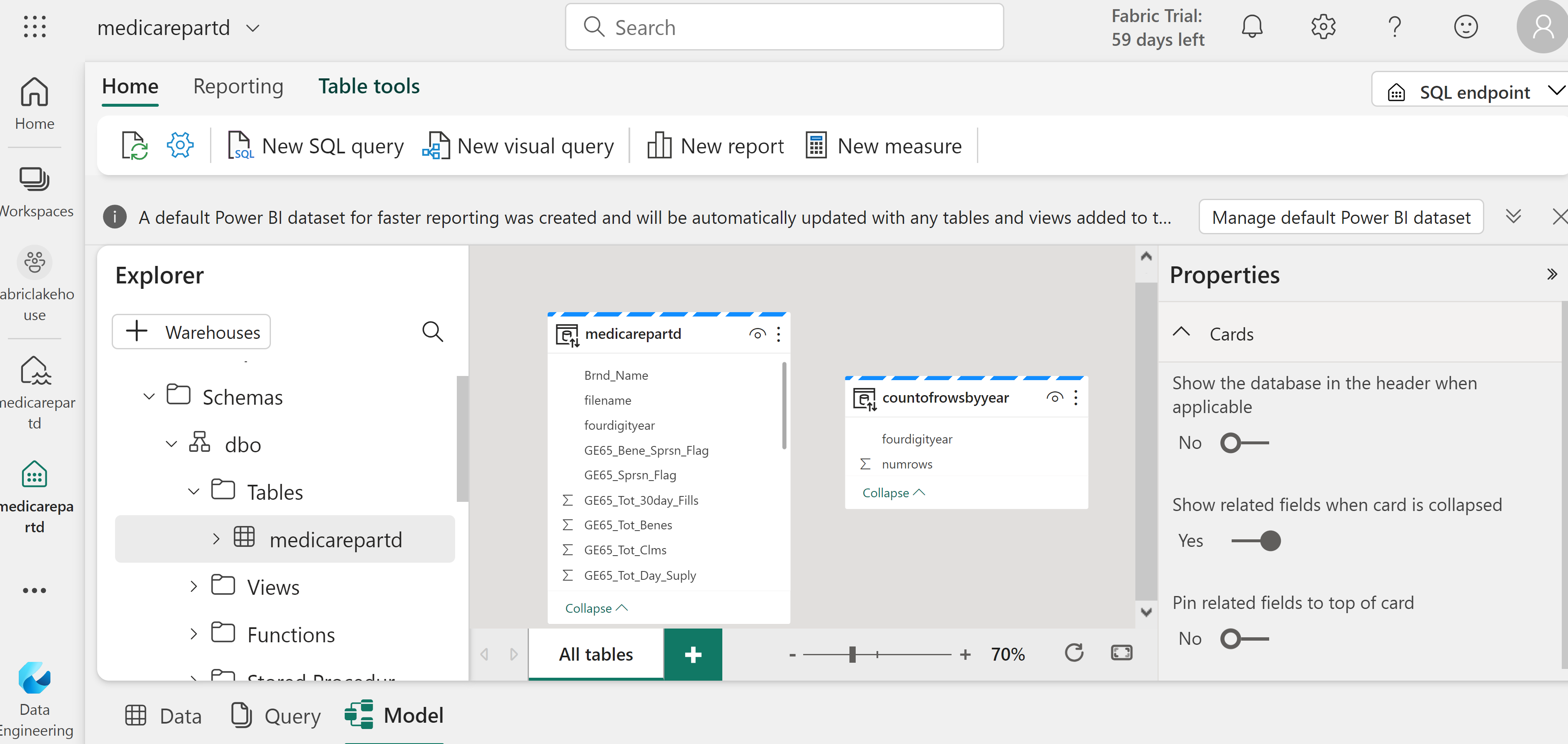Open the more options ellipsis in sidebar
1568x744 pixels.
pos(34,591)
